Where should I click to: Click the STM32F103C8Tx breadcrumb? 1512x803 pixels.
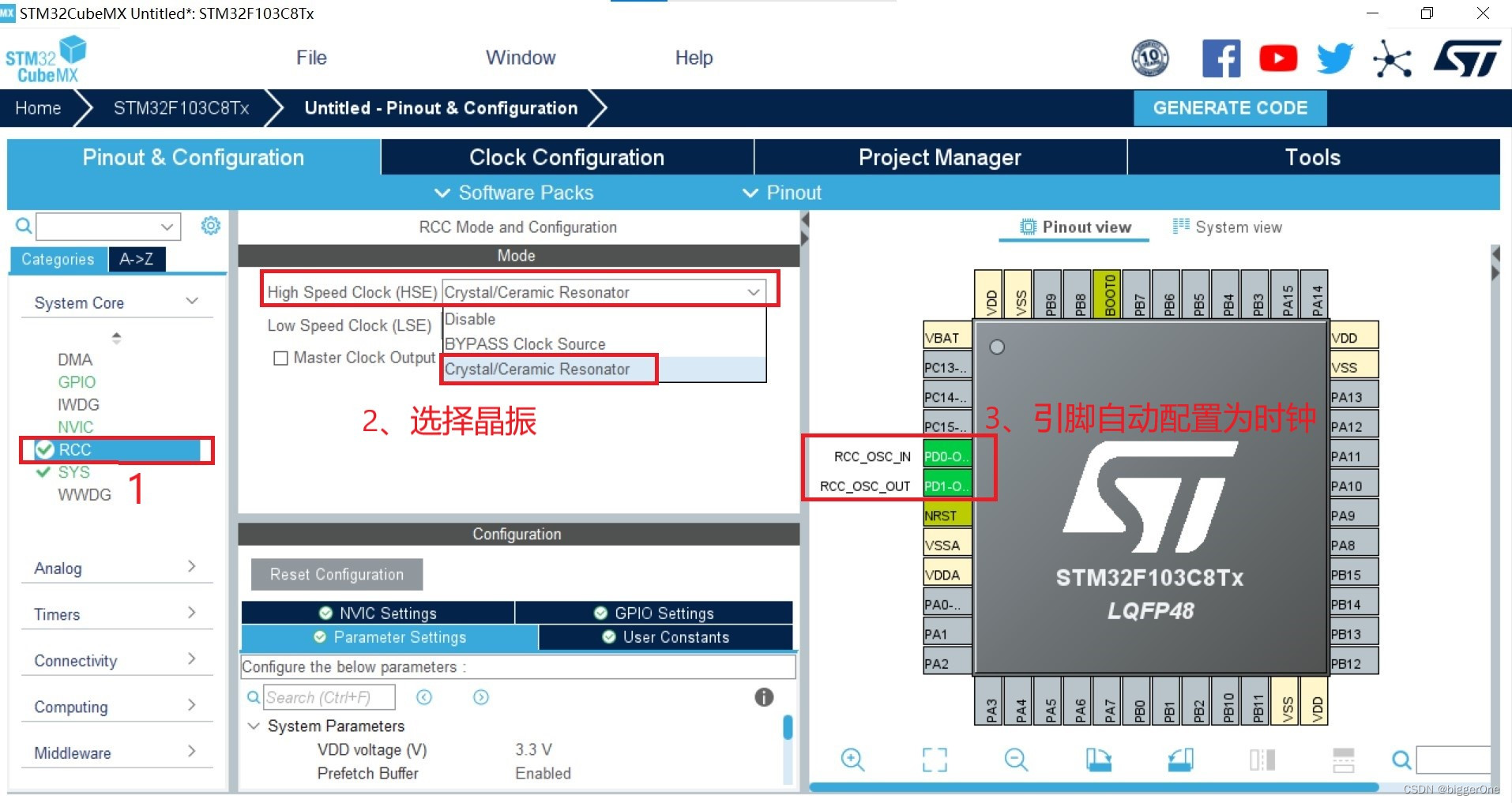(181, 108)
